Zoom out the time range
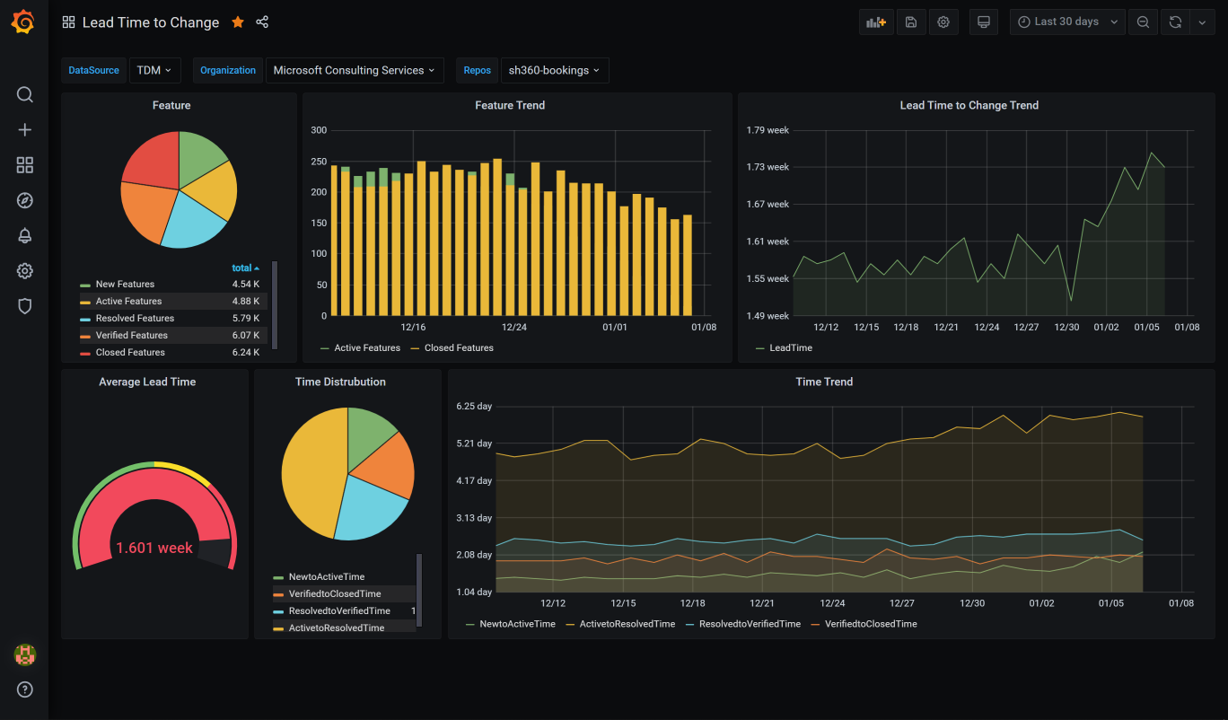This screenshot has height=720, width=1228. coord(1143,22)
